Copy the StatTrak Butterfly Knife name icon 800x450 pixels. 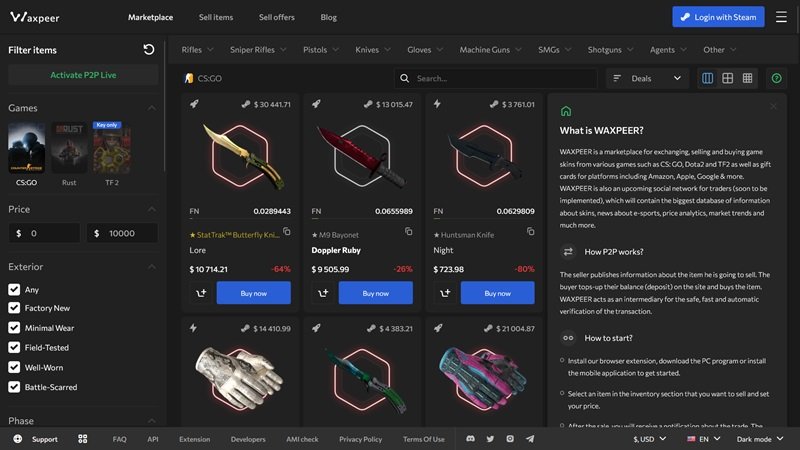point(287,231)
